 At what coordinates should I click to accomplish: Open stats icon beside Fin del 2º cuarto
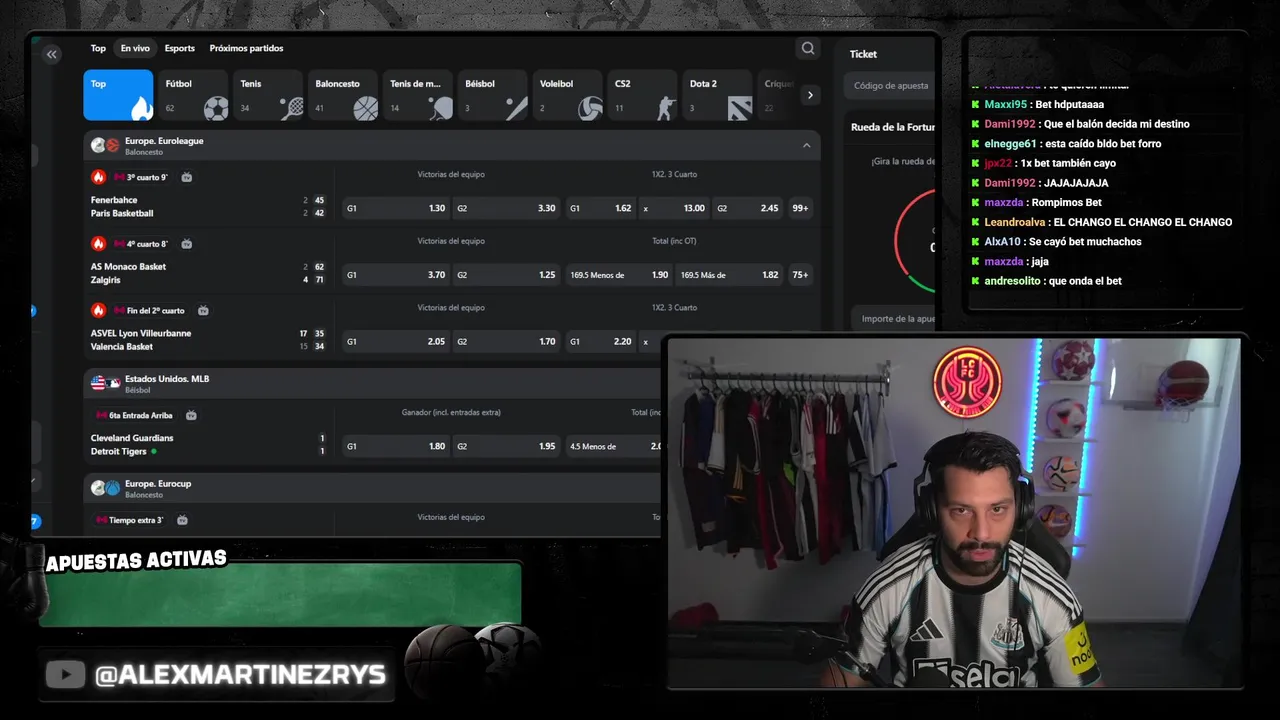click(x=203, y=310)
